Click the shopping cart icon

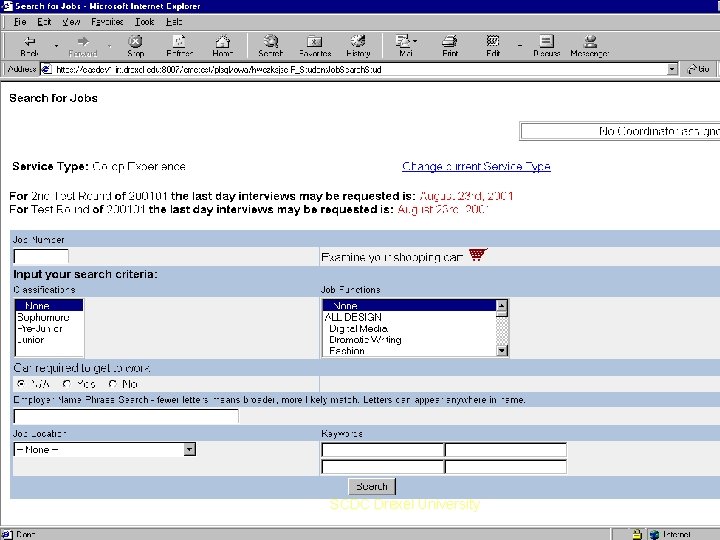[478, 254]
